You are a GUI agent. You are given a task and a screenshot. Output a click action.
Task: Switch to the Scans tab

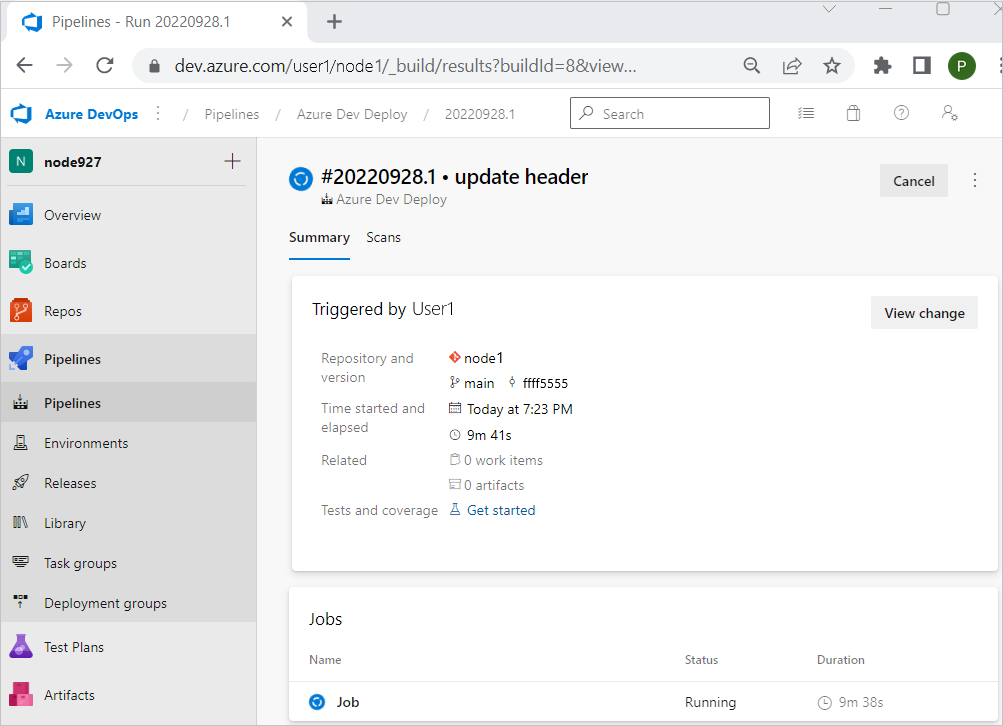point(384,237)
